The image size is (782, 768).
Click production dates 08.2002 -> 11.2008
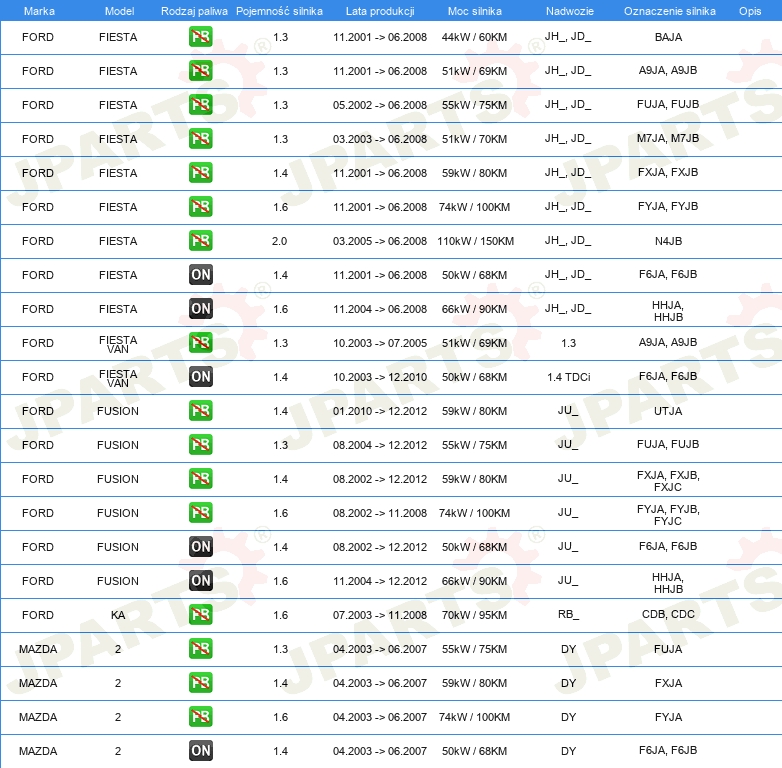[x=380, y=513]
